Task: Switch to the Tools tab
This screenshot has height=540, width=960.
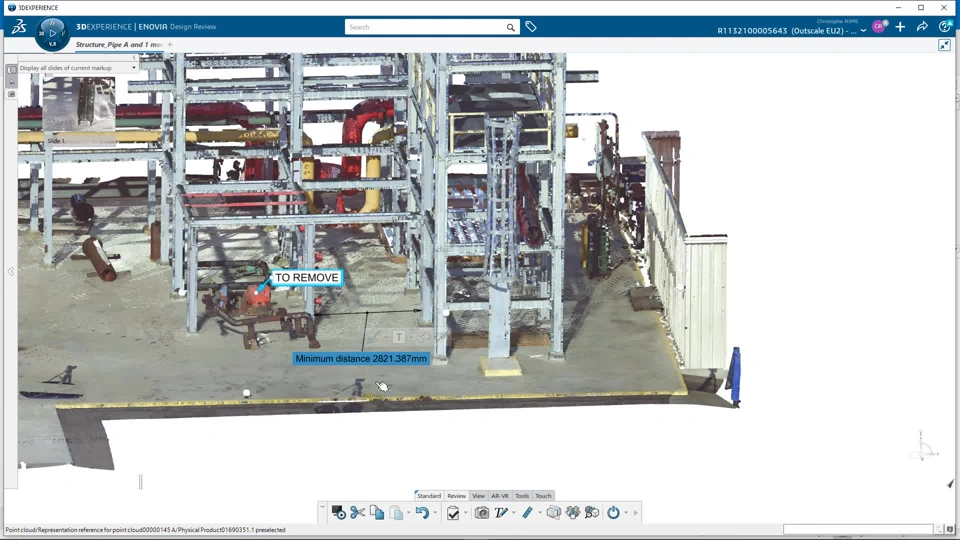Action: (522, 496)
